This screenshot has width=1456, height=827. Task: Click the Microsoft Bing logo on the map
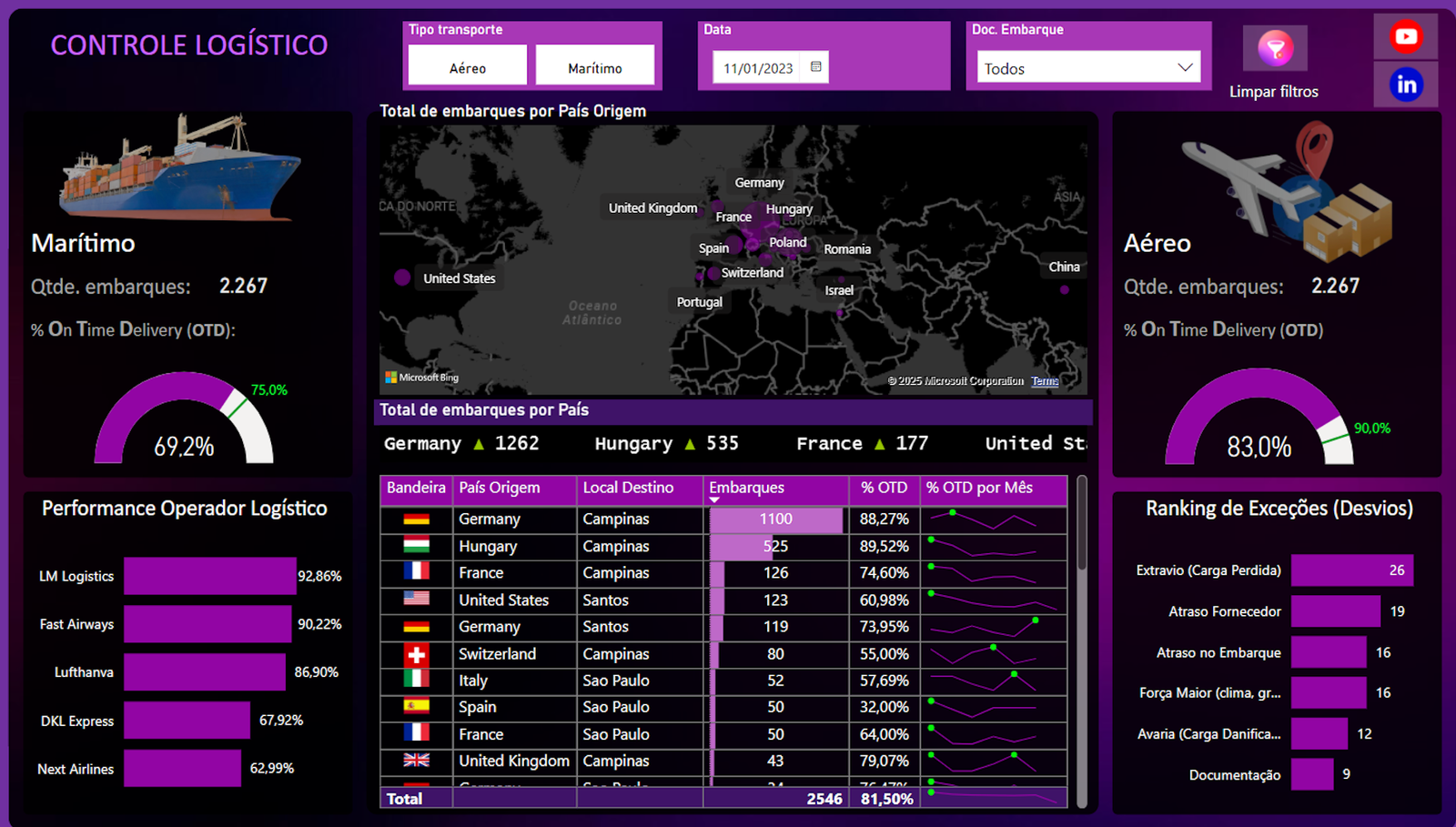pyautogui.click(x=421, y=376)
